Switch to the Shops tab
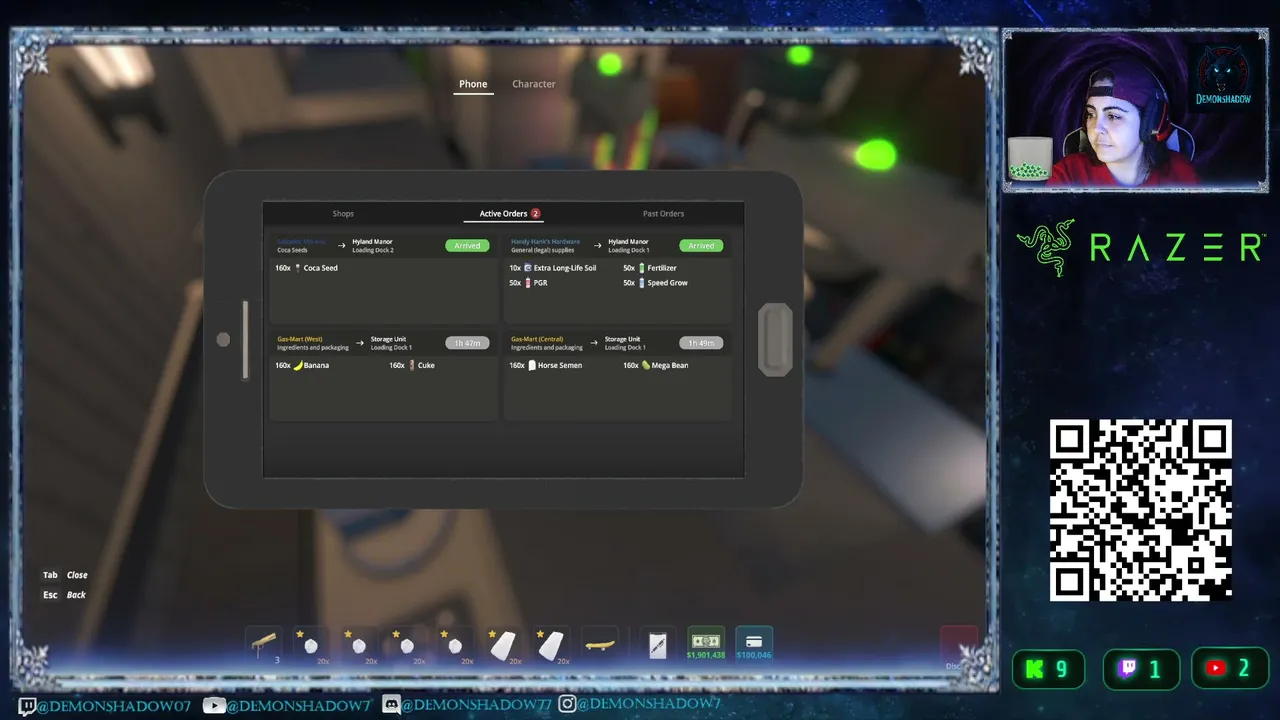This screenshot has height=720, width=1280. (343, 214)
